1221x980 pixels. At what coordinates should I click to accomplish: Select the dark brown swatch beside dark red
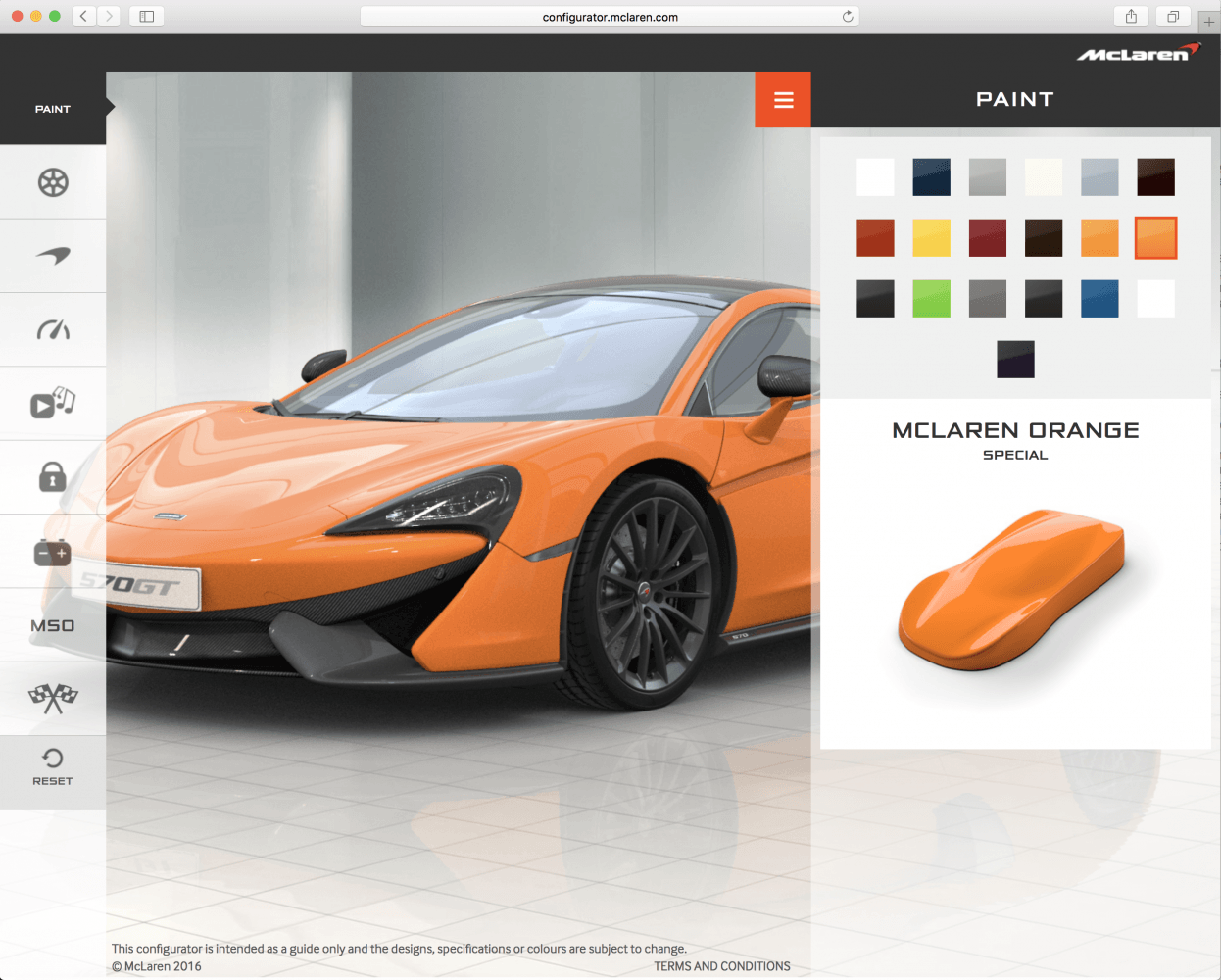(1044, 238)
